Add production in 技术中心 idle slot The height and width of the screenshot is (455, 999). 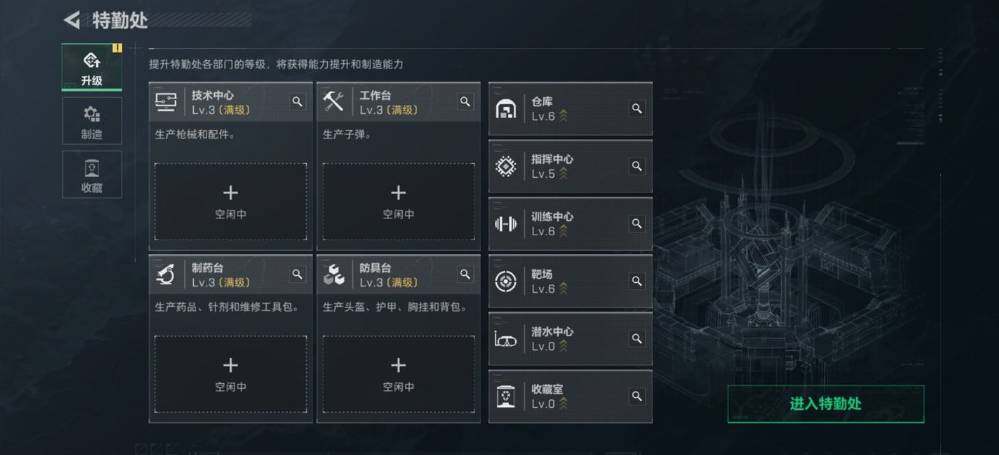pos(231,201)
